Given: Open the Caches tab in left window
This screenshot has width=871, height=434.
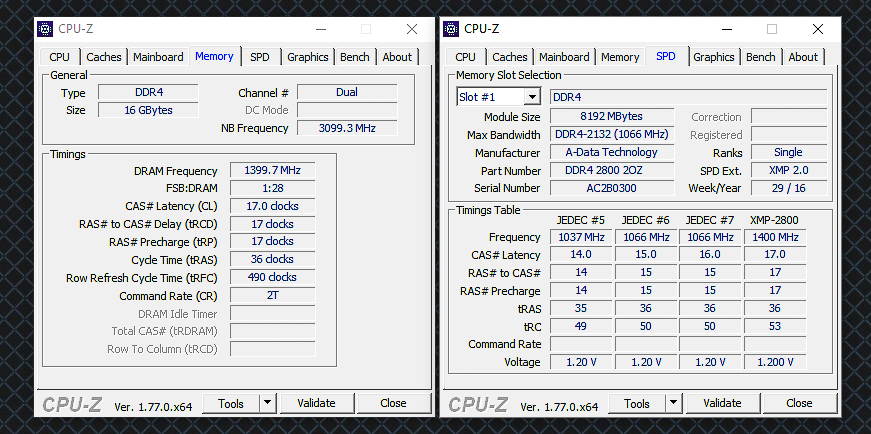Looking at the screenshot, I should [x=103, y=57].
